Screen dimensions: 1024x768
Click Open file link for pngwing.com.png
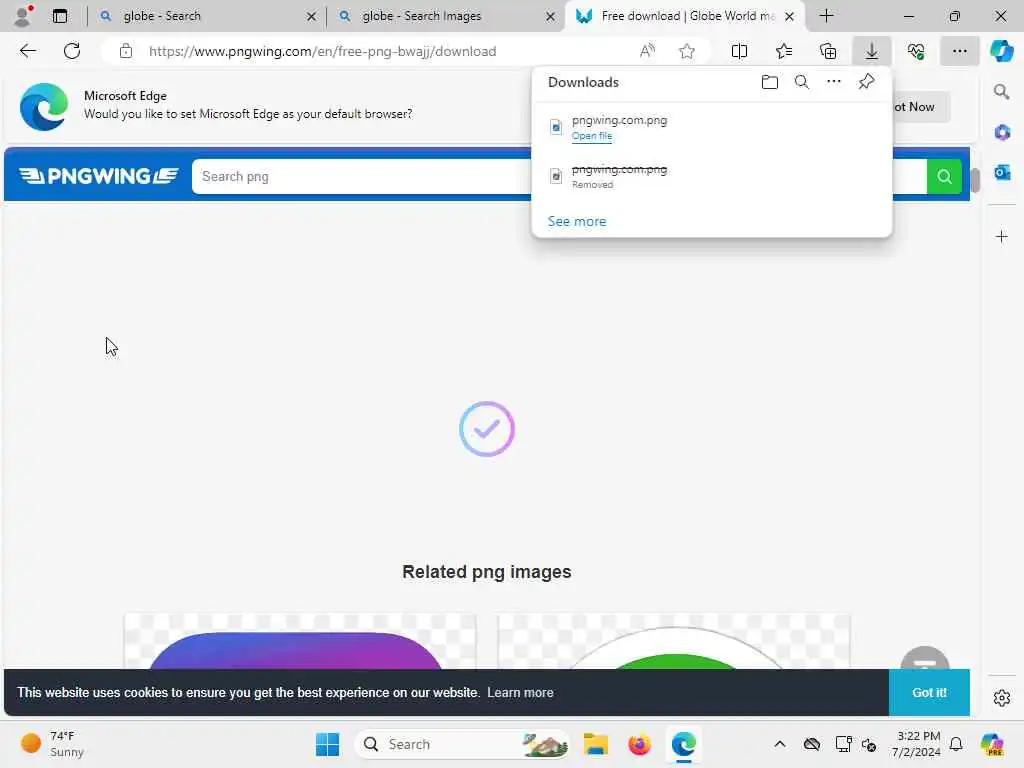tap(592, 136)
